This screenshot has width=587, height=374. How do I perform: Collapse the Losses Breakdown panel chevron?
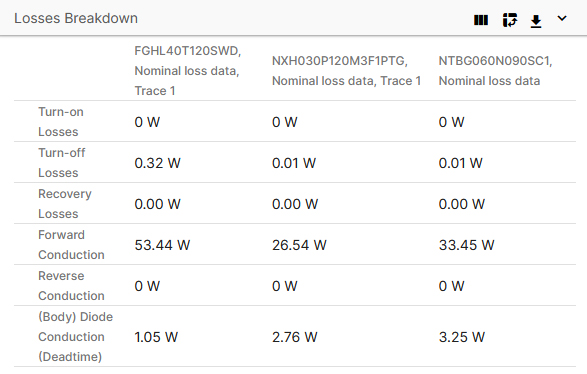(x=562, y=18)
